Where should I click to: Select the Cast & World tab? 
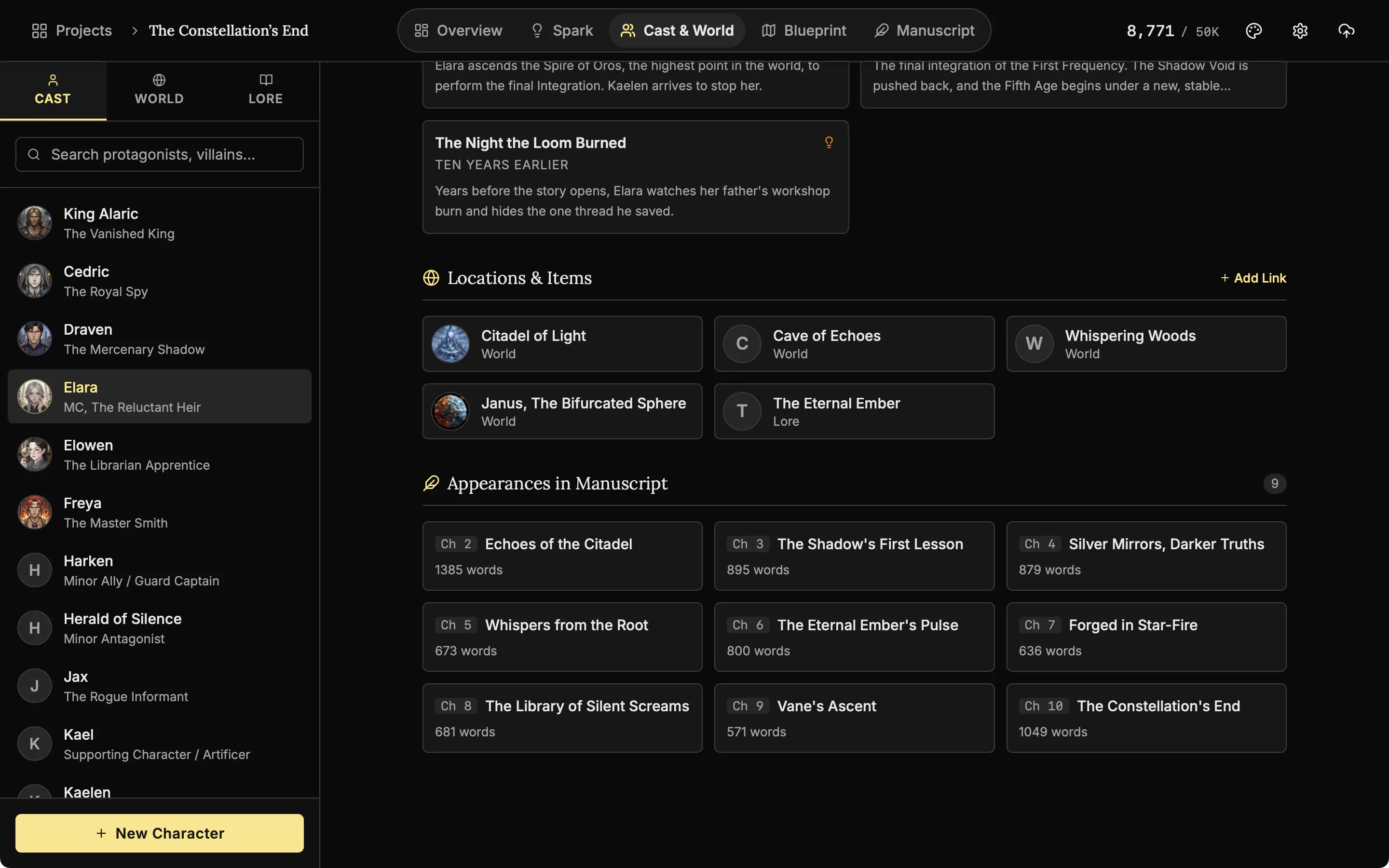coord(677,30)
